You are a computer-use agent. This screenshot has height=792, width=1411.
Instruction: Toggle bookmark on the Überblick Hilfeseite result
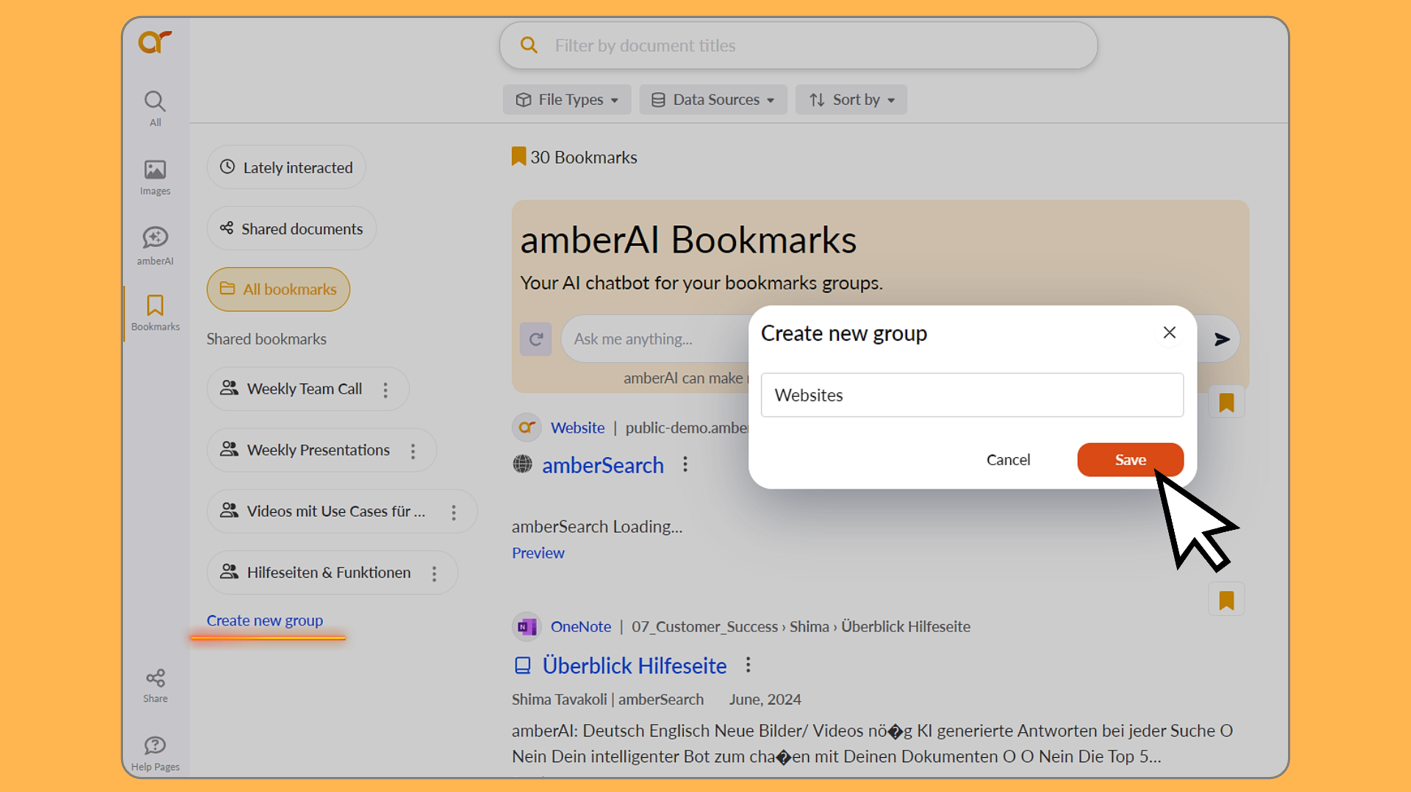(x=1226, y=600)
